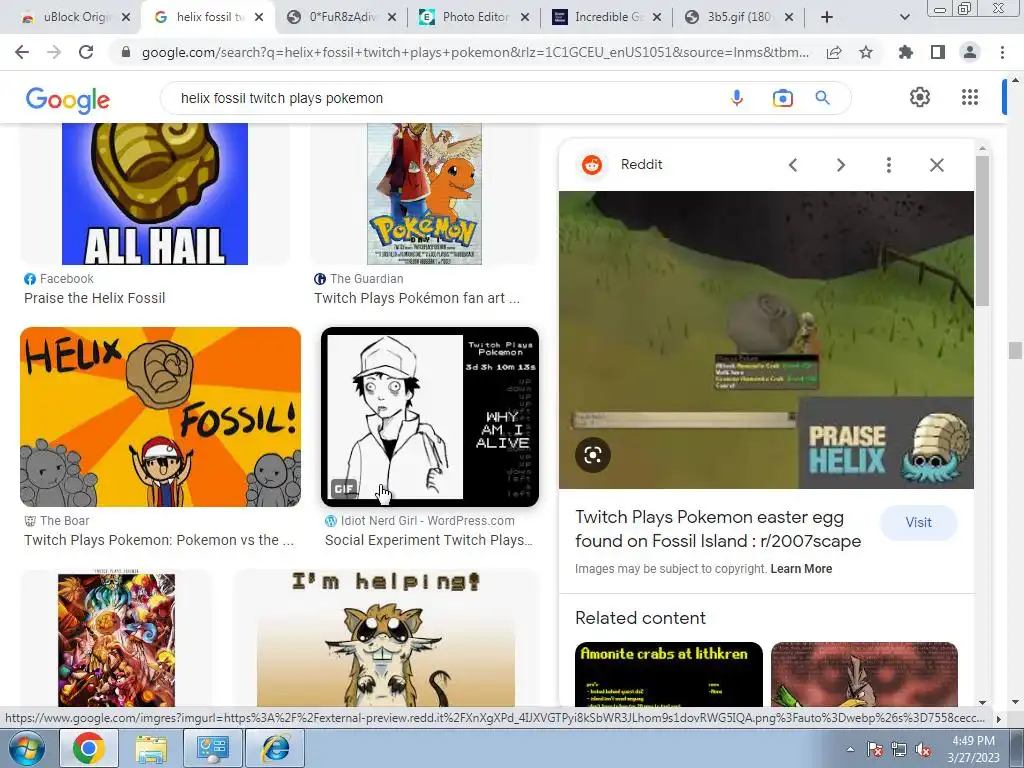Open Google quick settings gear
1024x768 pixels.
click(x=920, y=97)
